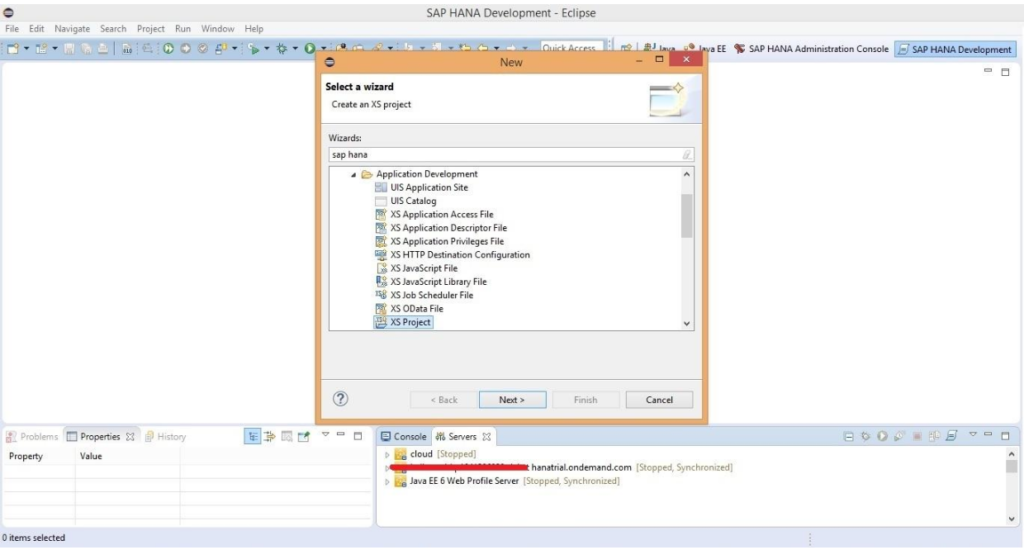Open the Window menu
Viewport: 1024px width, 550px height.
(217, 29)
